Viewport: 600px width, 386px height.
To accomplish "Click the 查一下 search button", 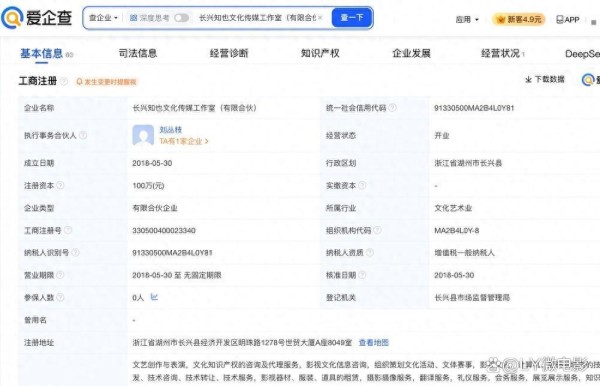I will click(352, 18).
